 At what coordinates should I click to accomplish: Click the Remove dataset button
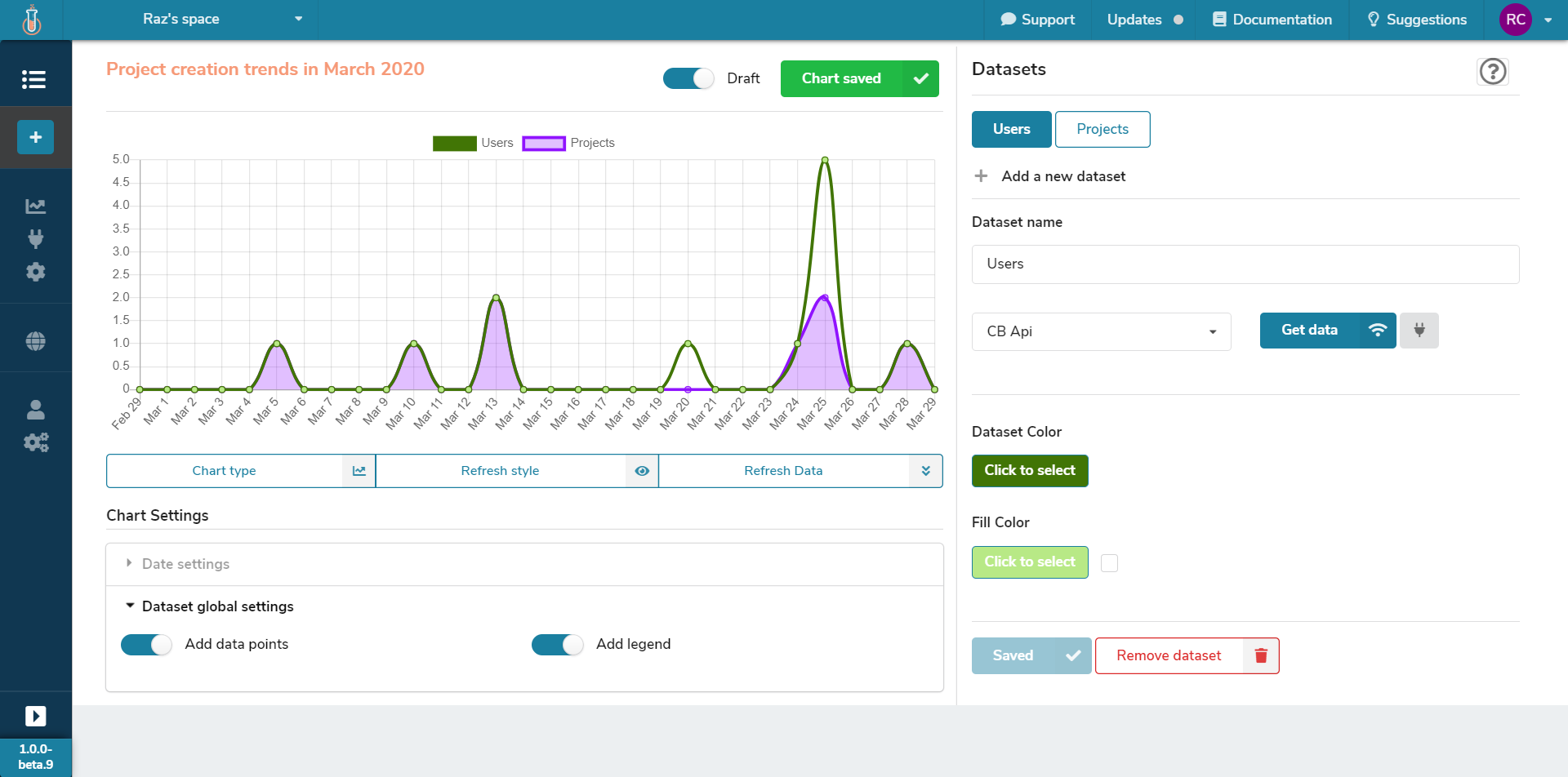click(x=1186, y=655)
